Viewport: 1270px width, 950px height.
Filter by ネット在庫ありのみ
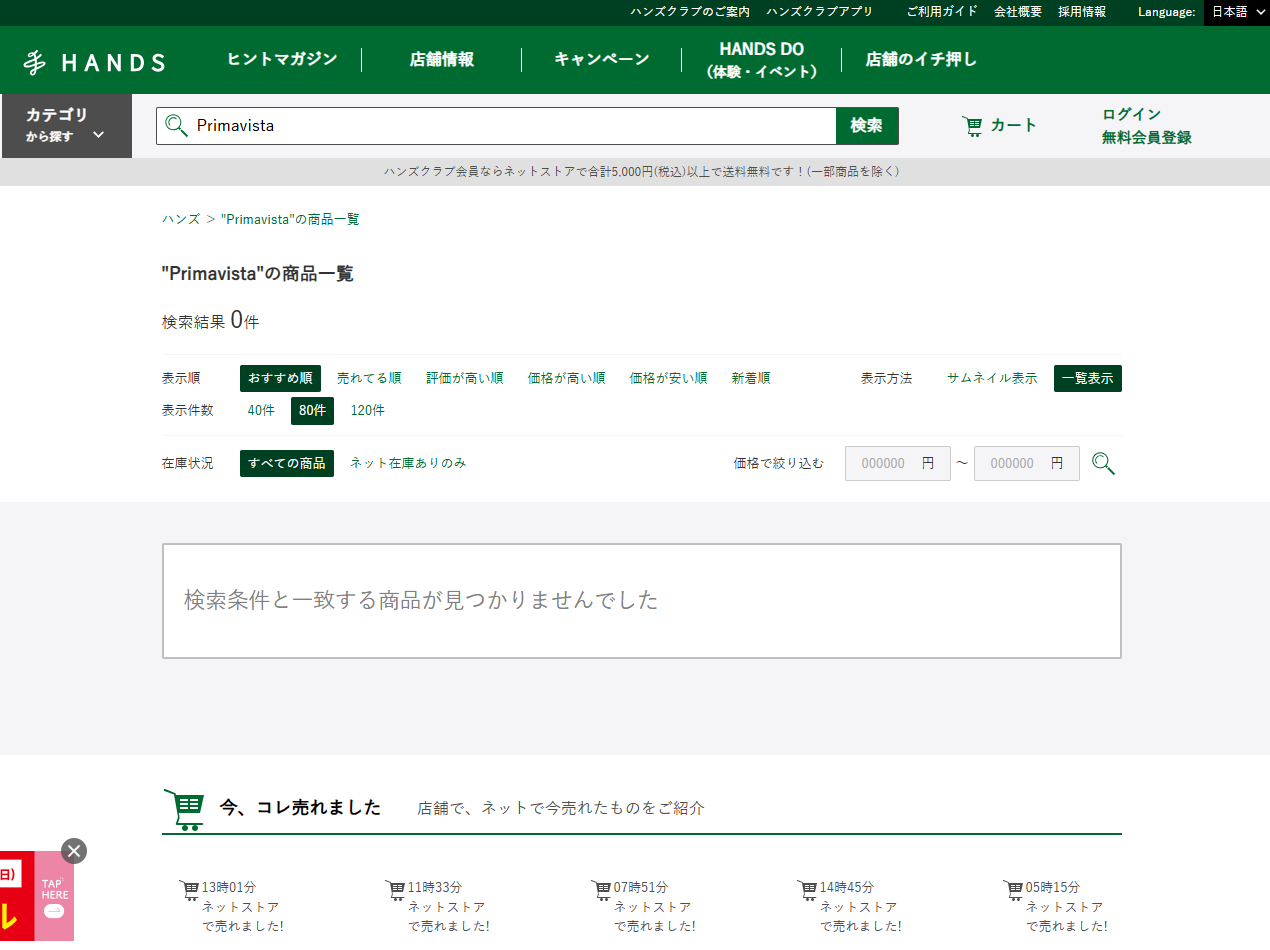(408, 463)
